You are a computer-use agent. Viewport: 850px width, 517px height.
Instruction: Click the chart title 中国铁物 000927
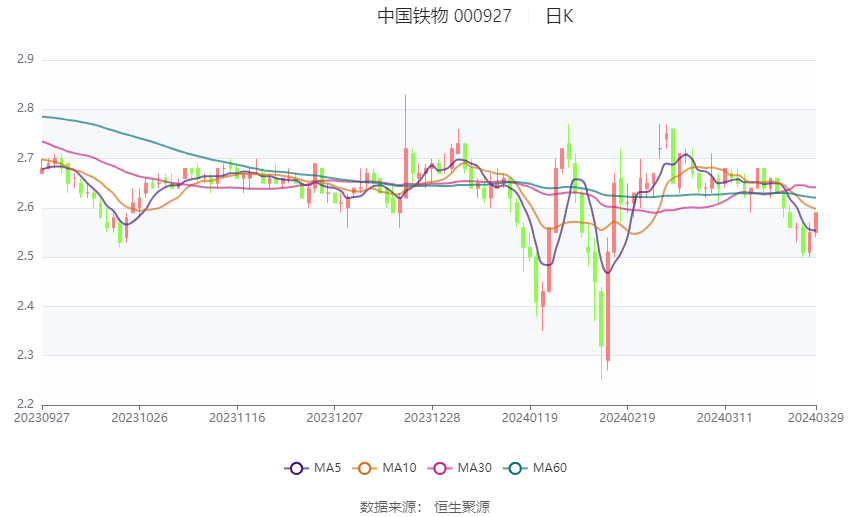[444, 16]
